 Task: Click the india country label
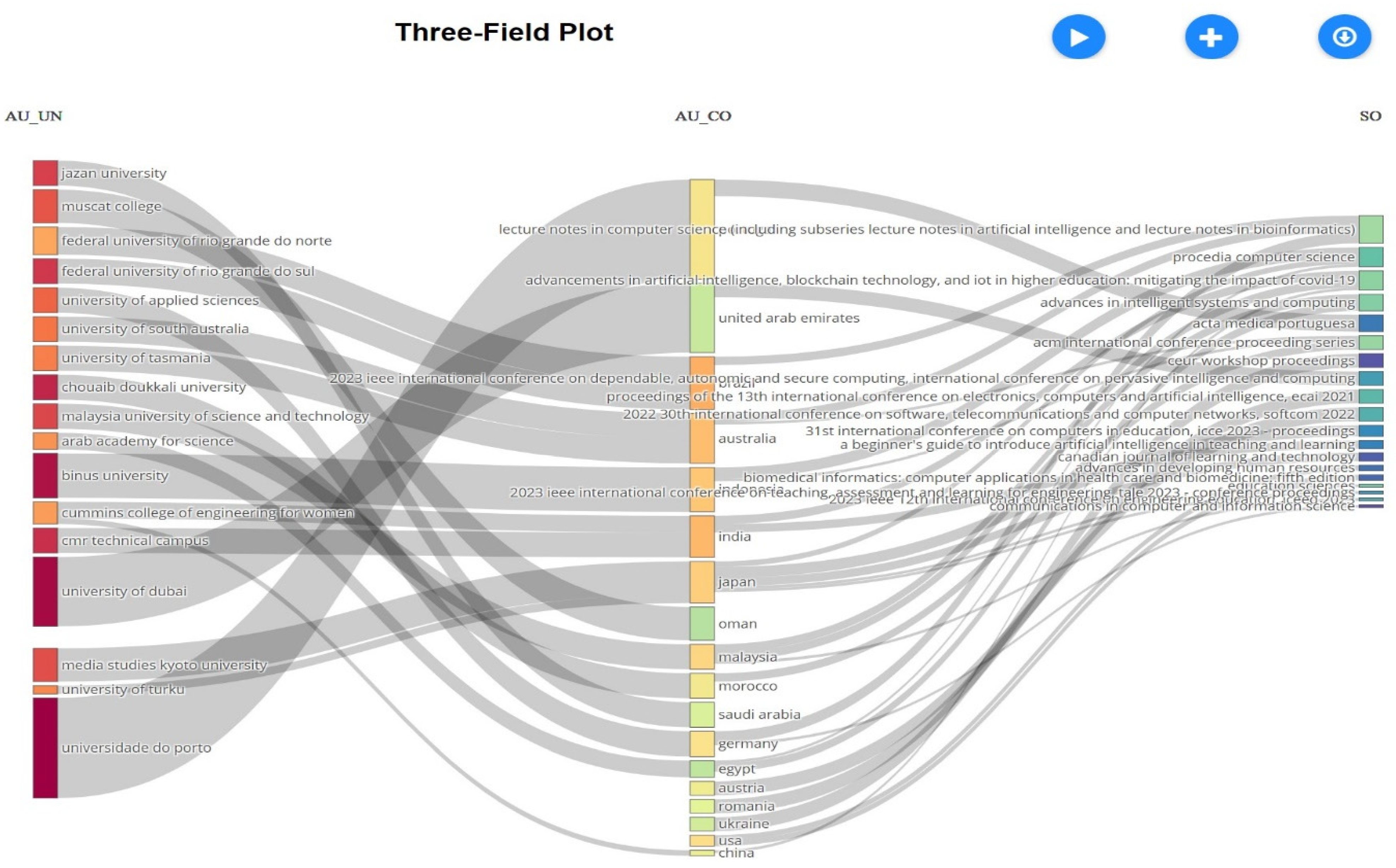pyautogui.click(x=734, y=537)
